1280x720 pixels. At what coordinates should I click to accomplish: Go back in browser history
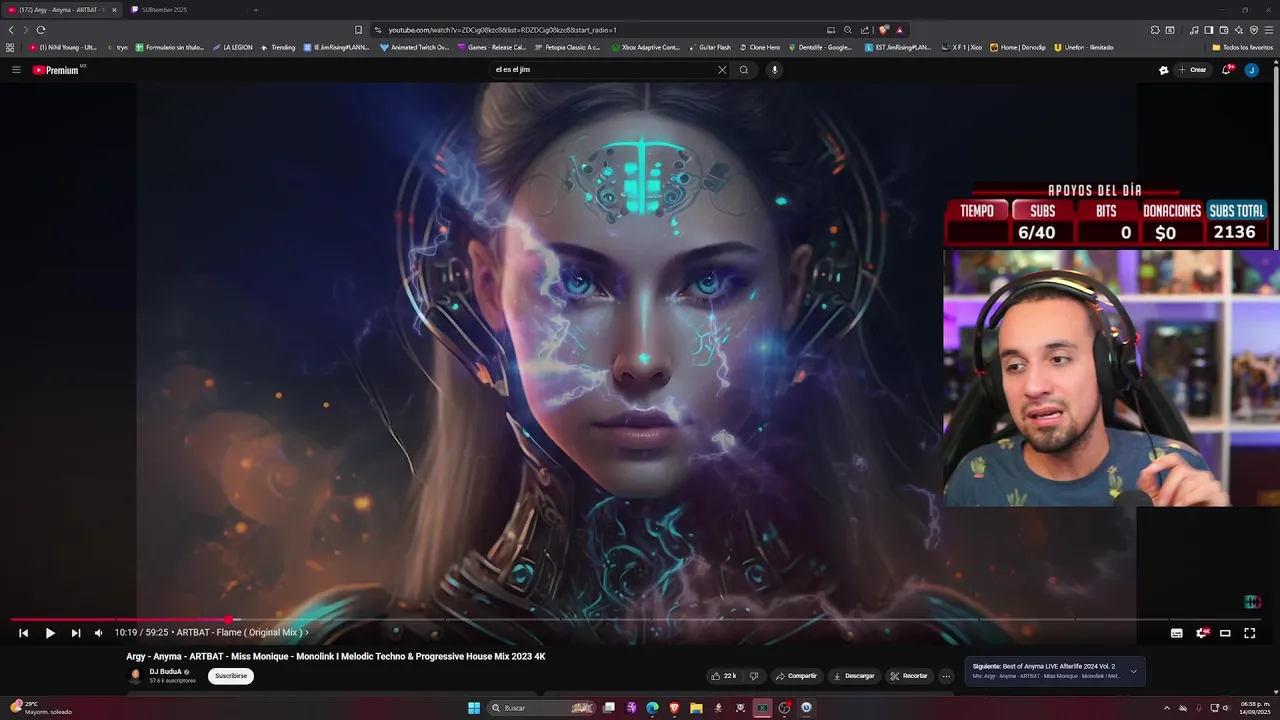click(x=11, y=30)
